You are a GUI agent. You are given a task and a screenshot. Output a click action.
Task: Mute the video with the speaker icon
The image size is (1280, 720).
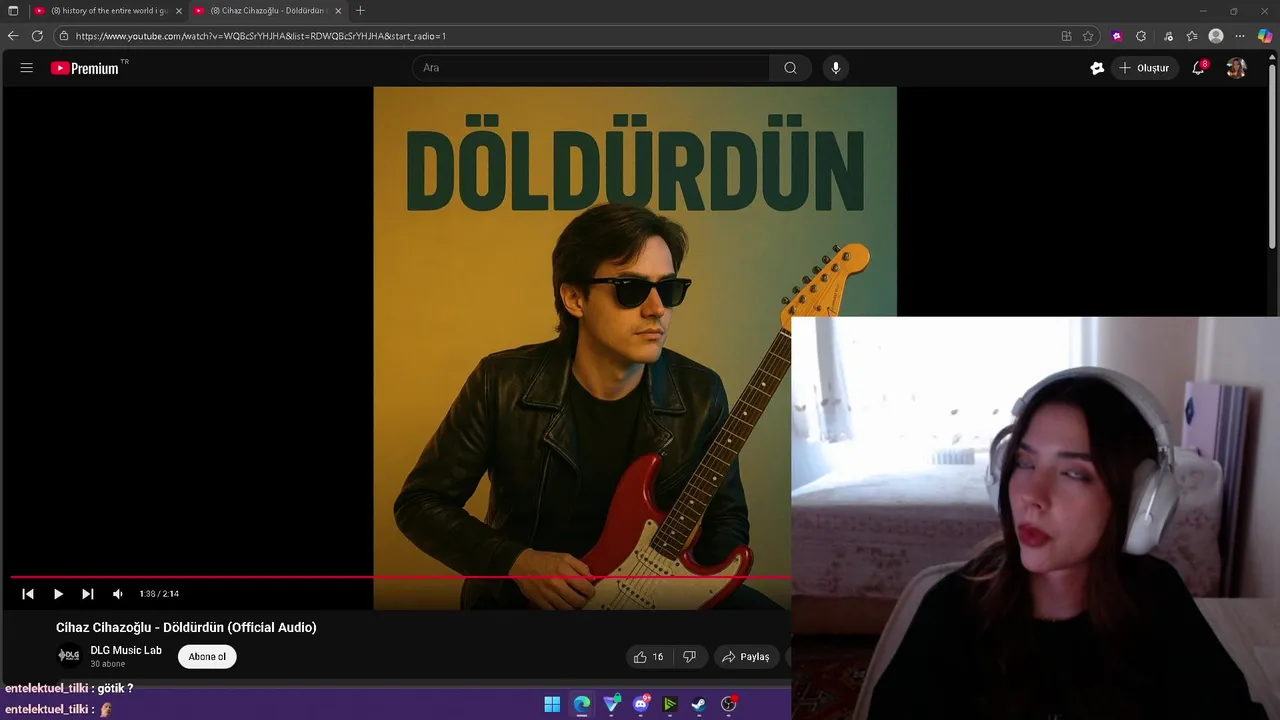pyautogui.click(x=118, y=594)
